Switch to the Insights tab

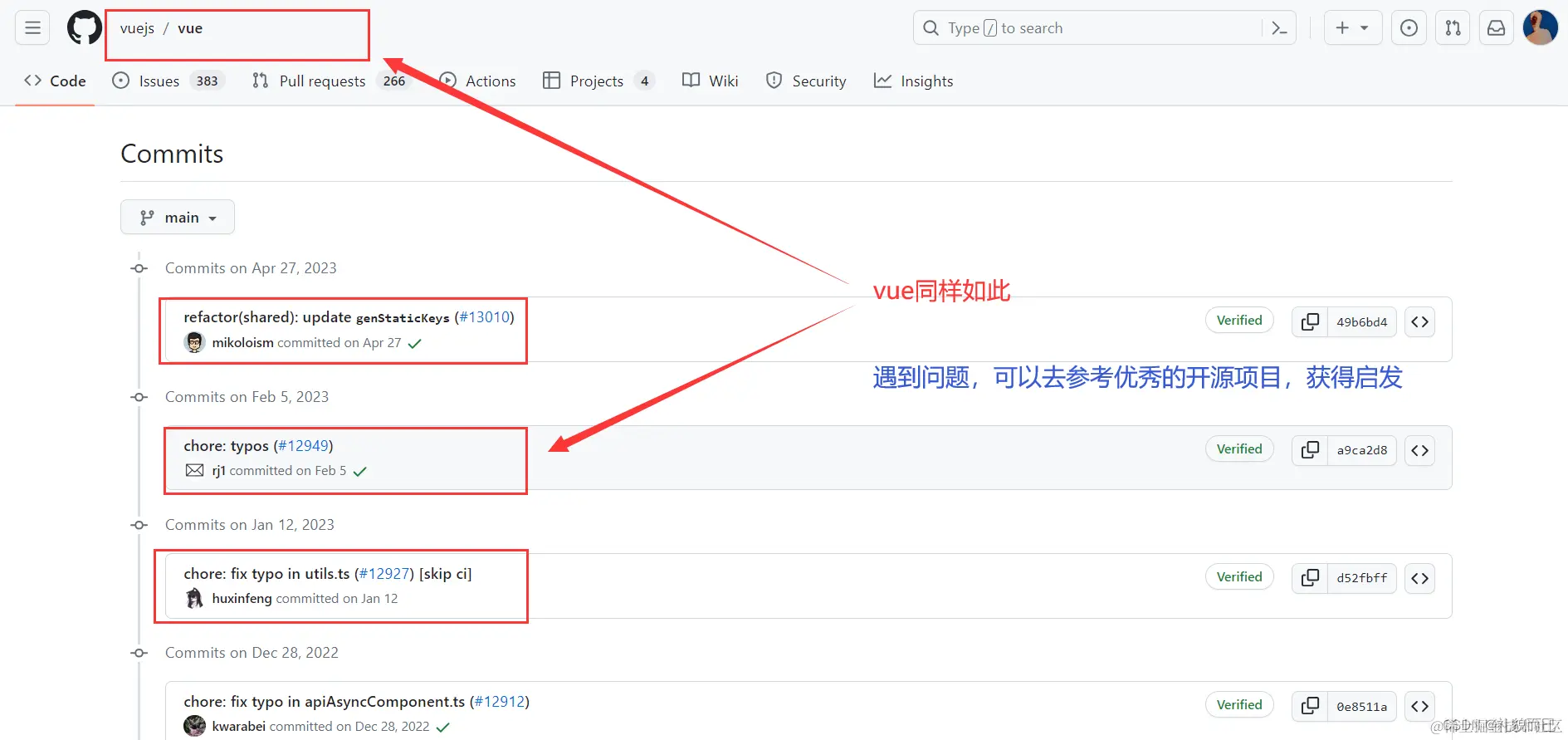click(913, 81)
